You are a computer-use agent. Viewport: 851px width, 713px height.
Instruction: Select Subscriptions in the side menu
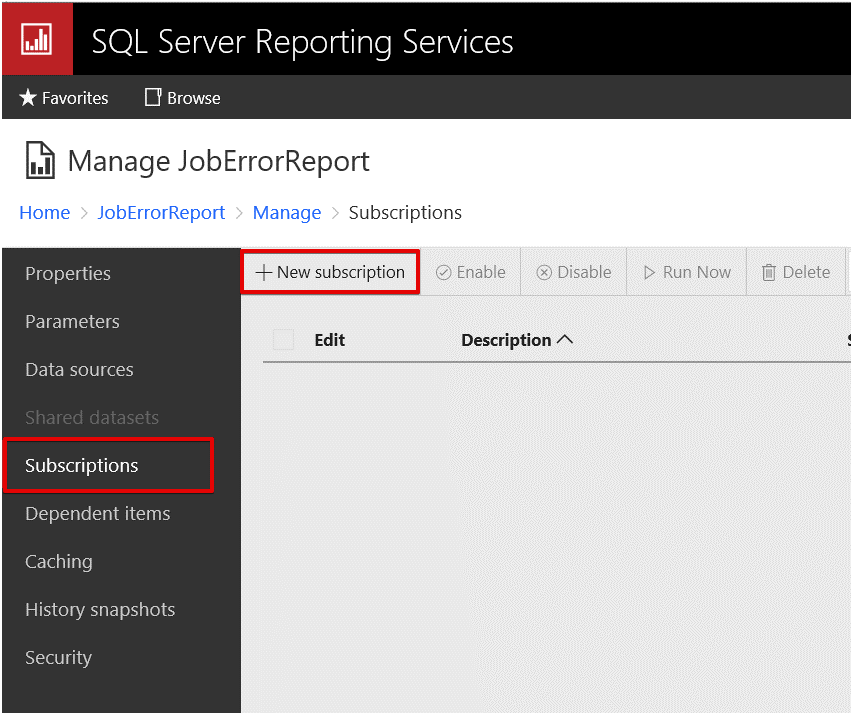(x=82, y=466)
